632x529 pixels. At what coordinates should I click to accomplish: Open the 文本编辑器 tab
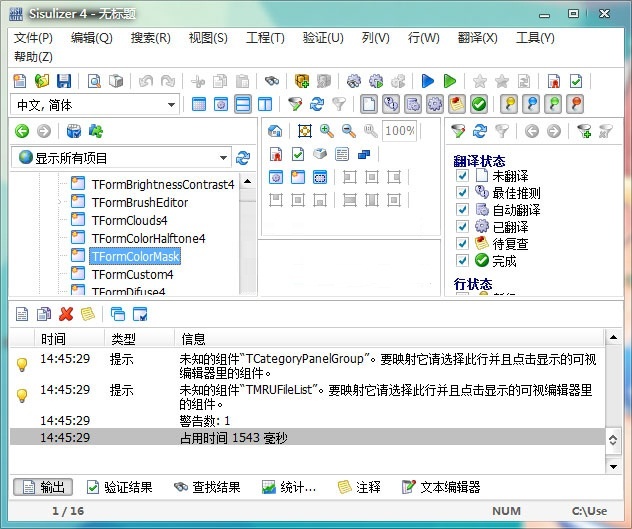[440, 487]
